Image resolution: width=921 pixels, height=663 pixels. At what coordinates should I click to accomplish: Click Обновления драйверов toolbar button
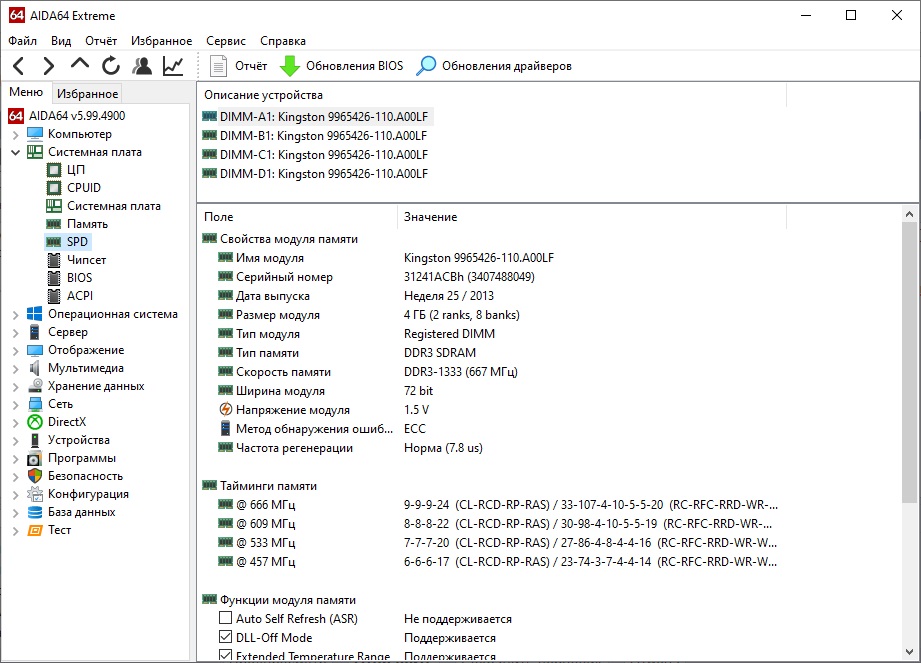coord(494,66)
